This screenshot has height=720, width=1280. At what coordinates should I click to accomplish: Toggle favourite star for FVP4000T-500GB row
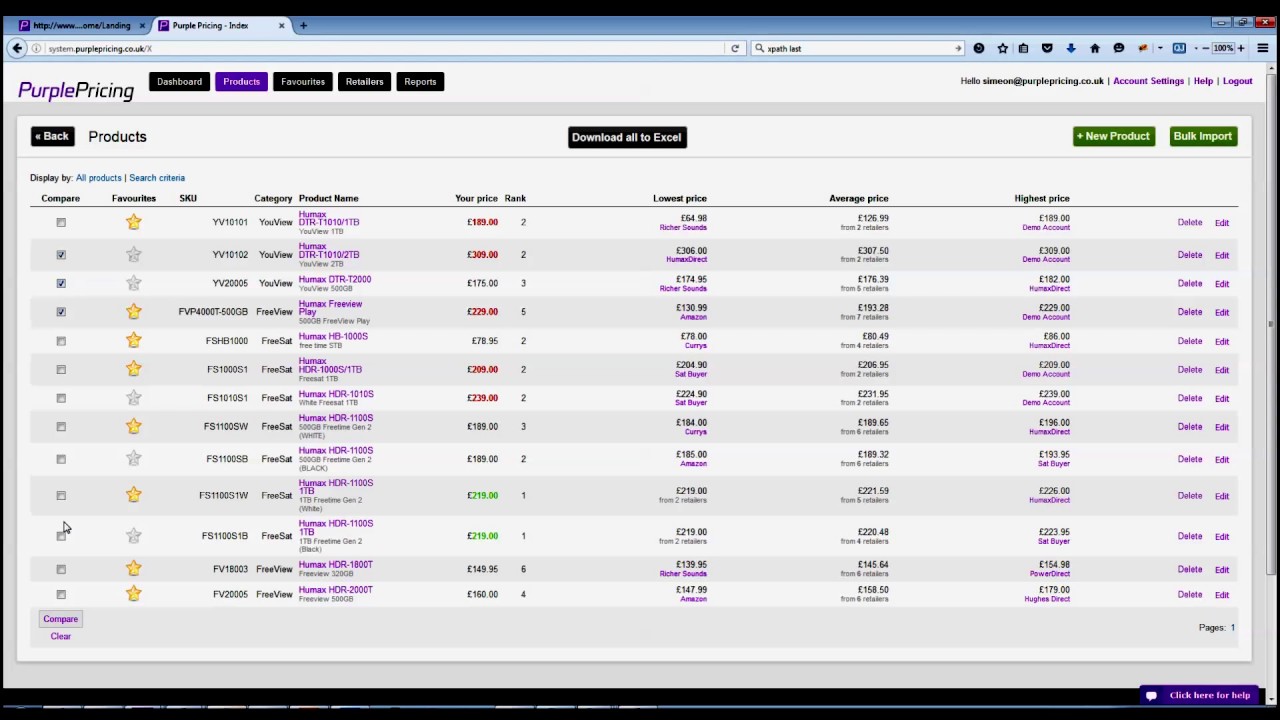(x=134, y=312)
